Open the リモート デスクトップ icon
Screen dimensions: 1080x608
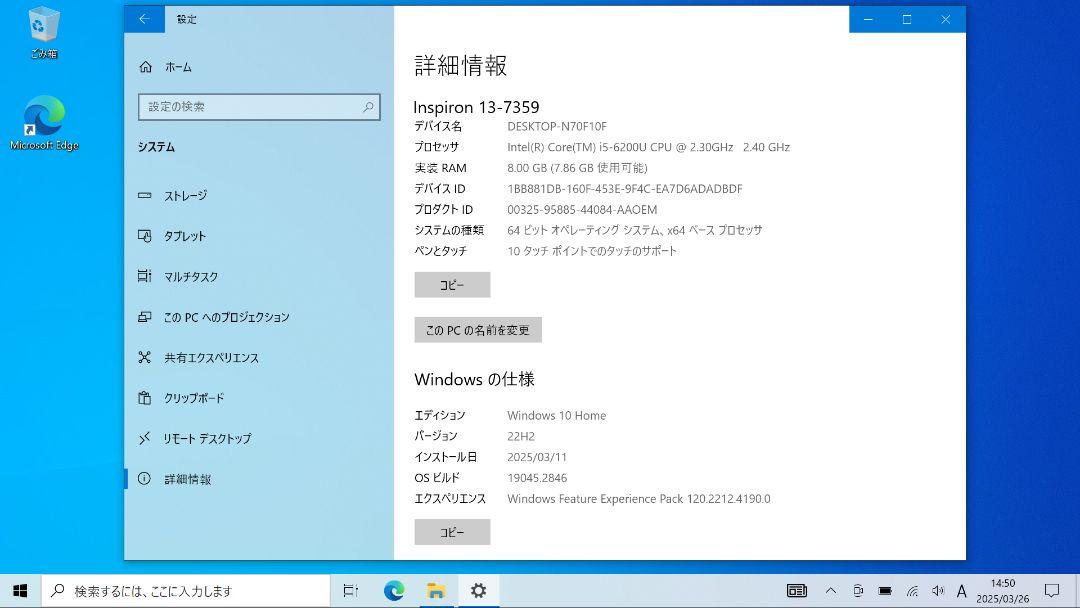tap(145, 439)
